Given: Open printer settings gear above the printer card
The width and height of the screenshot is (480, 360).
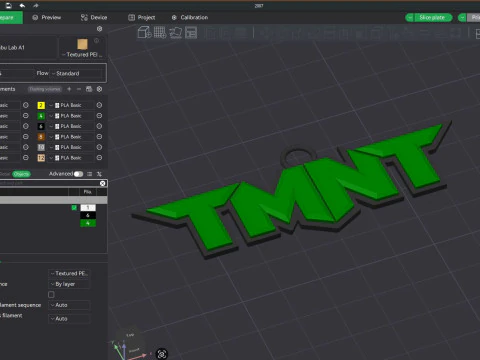Looking at the screenshot, I should point(99,29).
